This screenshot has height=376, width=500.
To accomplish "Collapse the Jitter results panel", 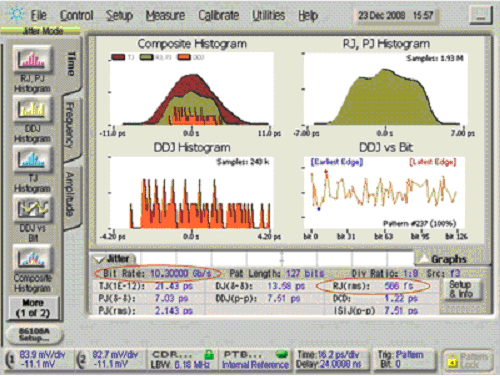I will click(x=113, y=259).
